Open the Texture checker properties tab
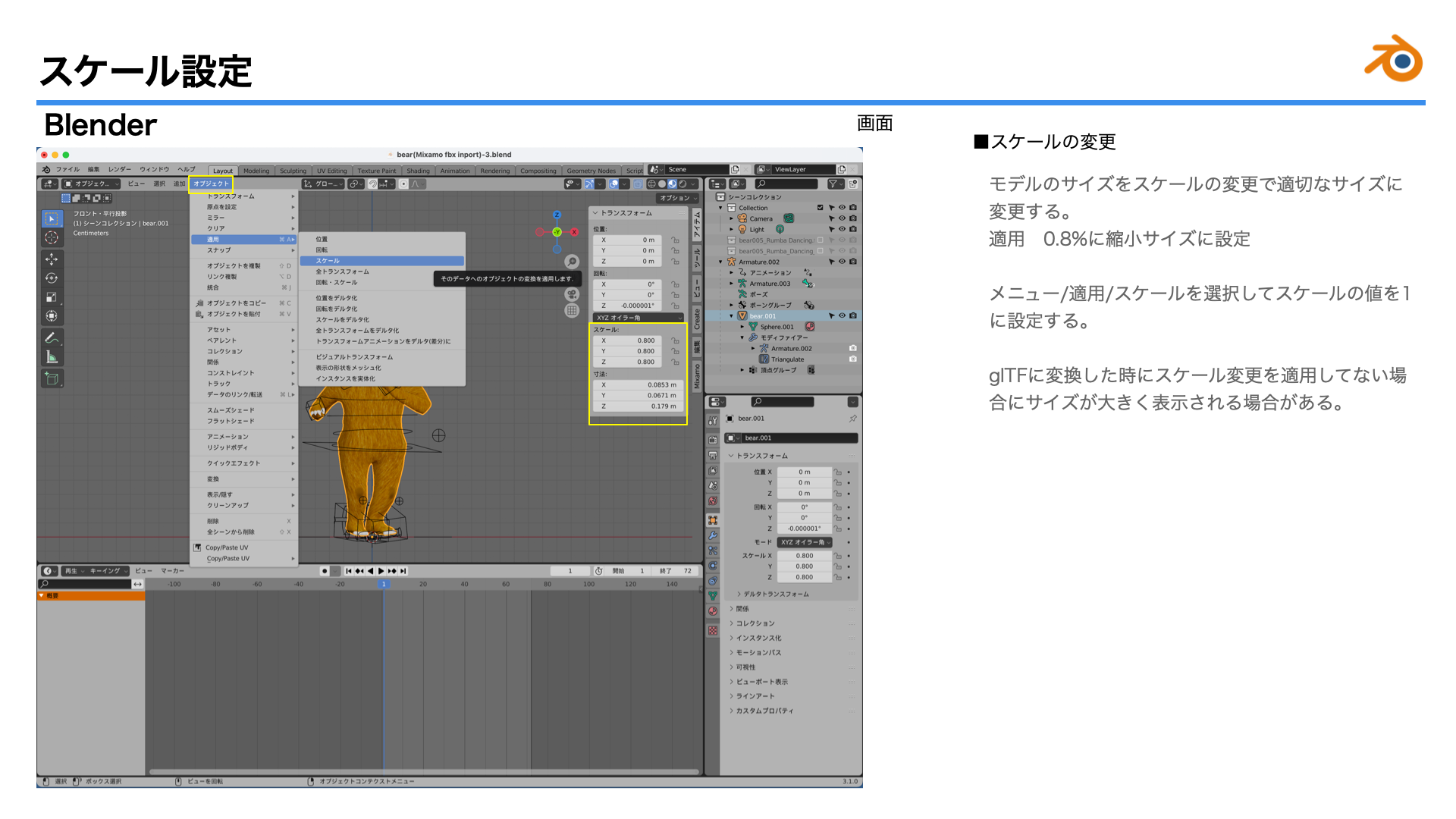The image size is (1456, 819). coord(713,630)
